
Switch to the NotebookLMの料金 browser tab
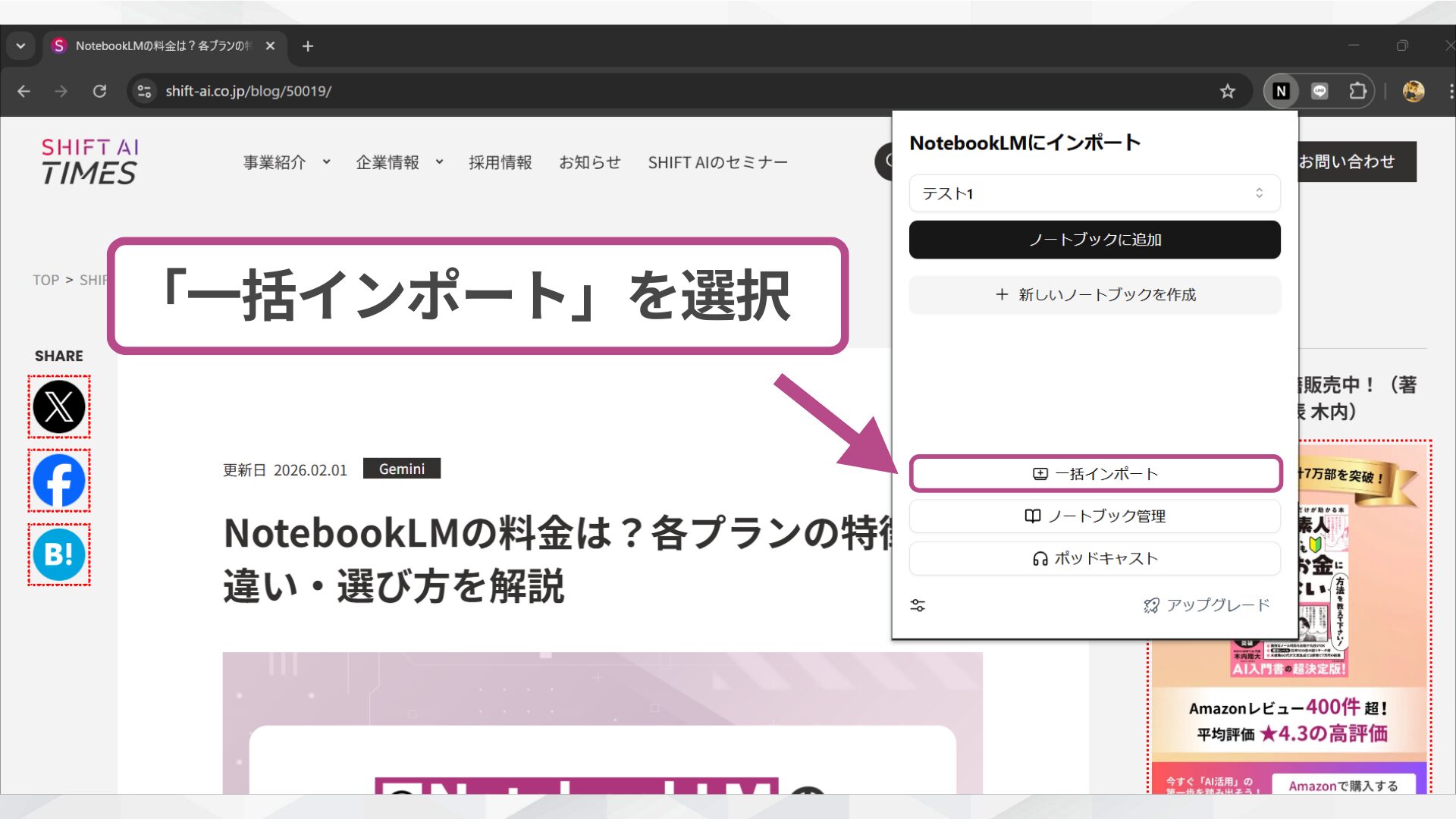[152, 45]
